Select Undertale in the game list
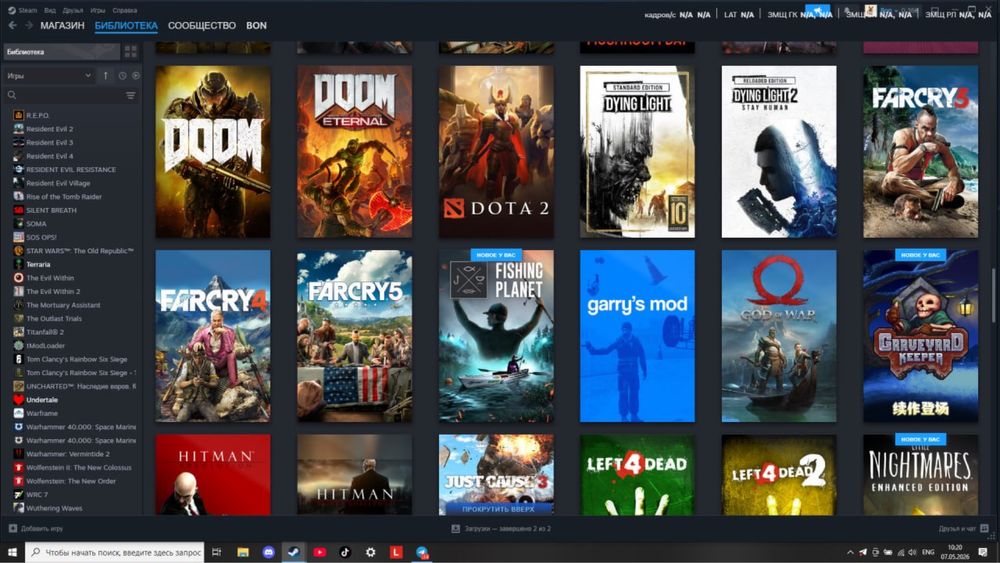The image size is (1000, 563). pyautogui.click(x=41, y=400)
